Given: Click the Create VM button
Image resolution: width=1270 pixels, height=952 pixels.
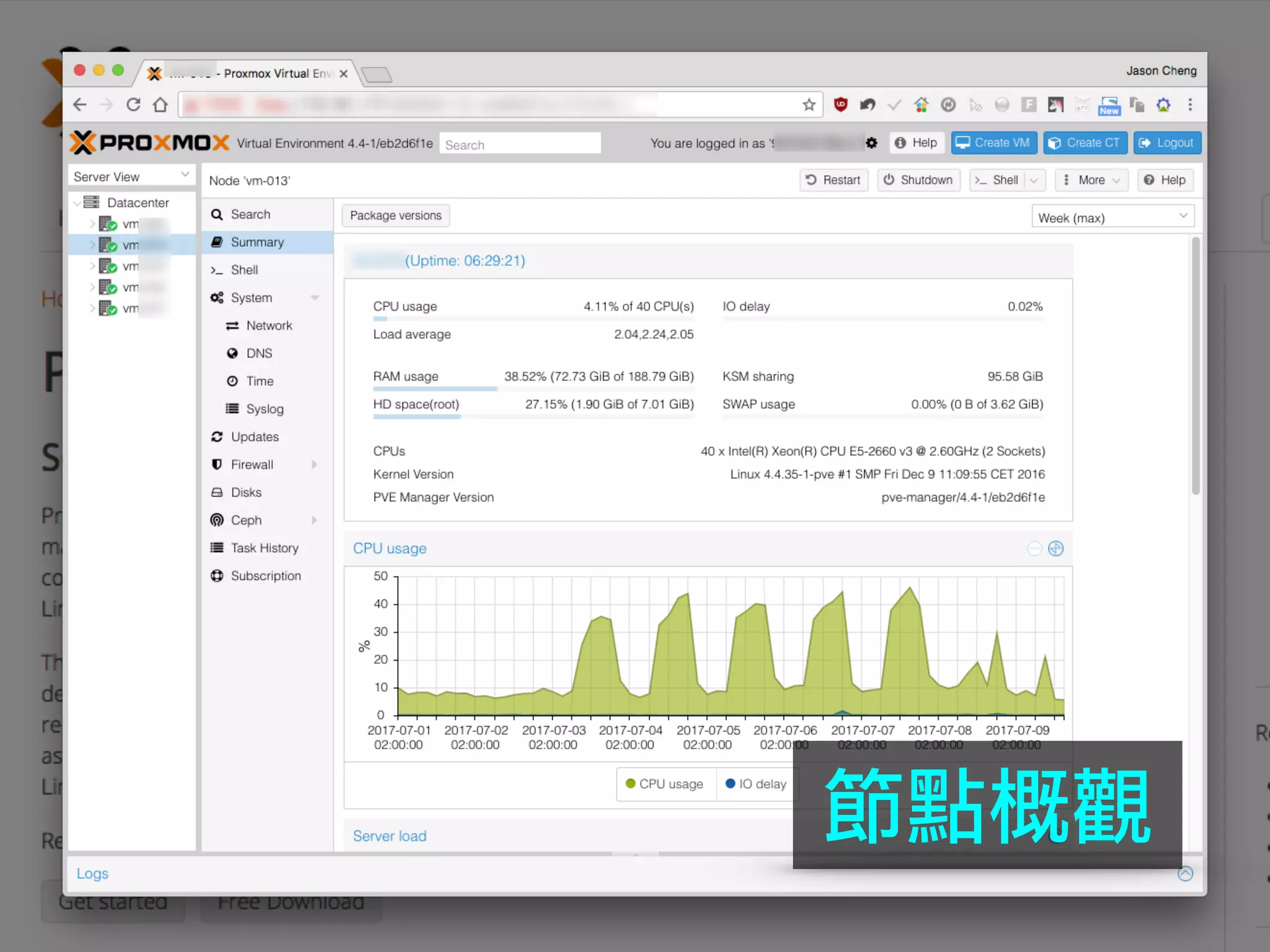Looking at the screenshot, I should pos(993,143).
